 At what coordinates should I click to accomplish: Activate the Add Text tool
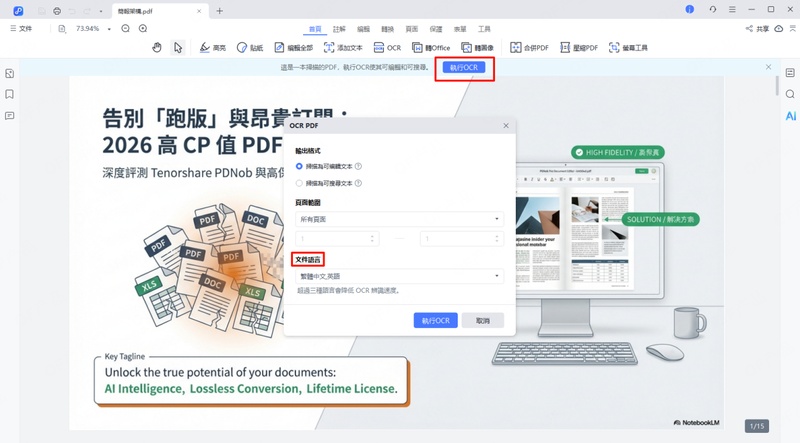[x=343, y=47]
